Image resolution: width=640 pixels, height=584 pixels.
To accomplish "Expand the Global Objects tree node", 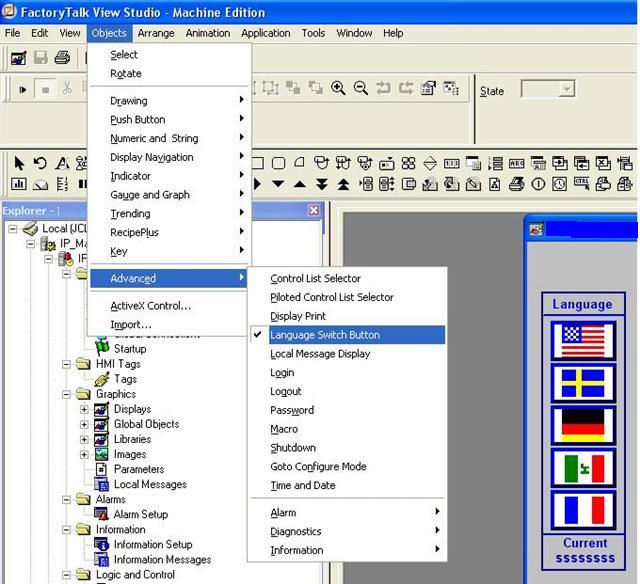I will pyautogui.click(x=84, y=424).
